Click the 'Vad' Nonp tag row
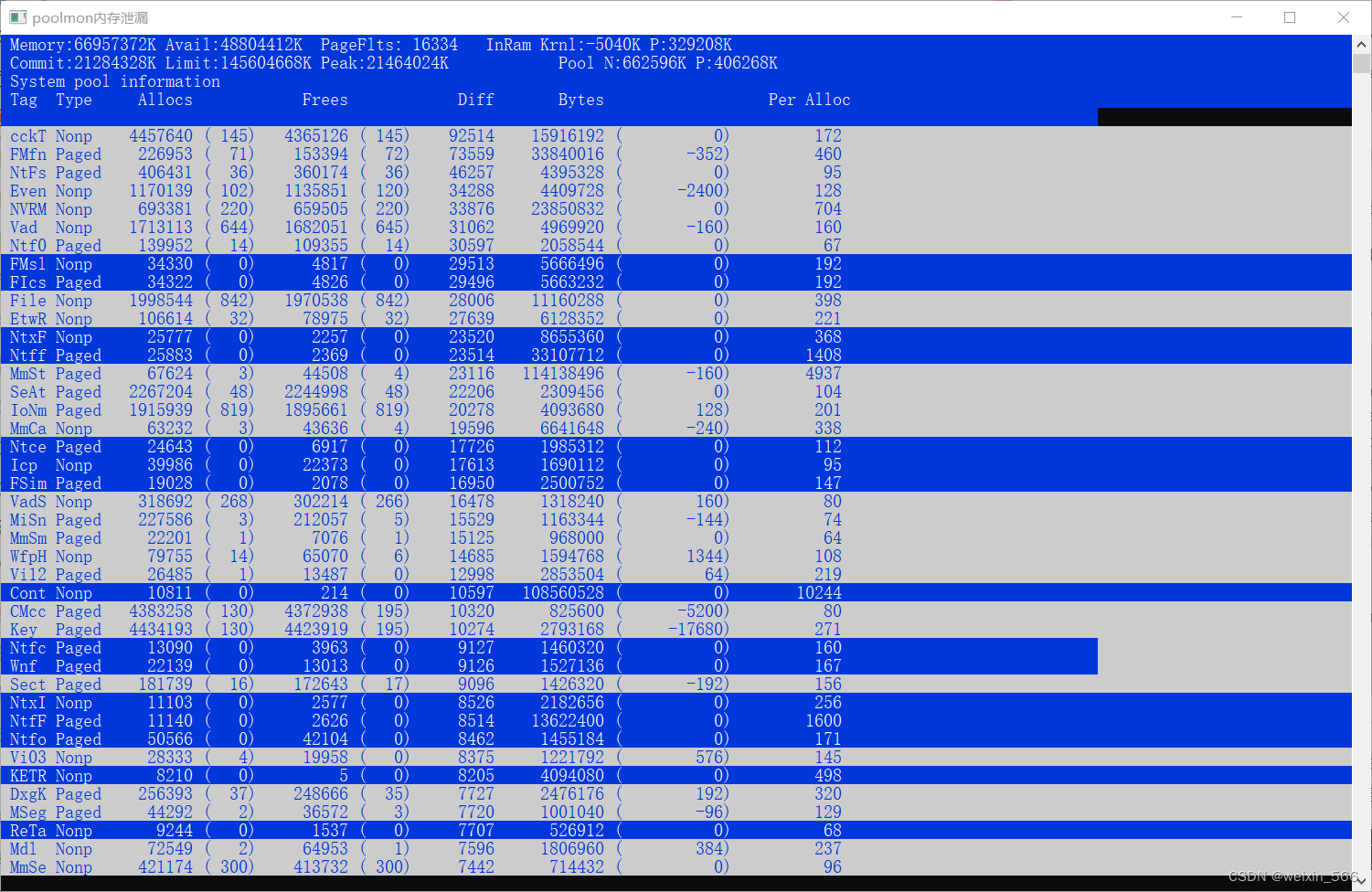This screenshot has height=892, width=1372. click(676, 227)
